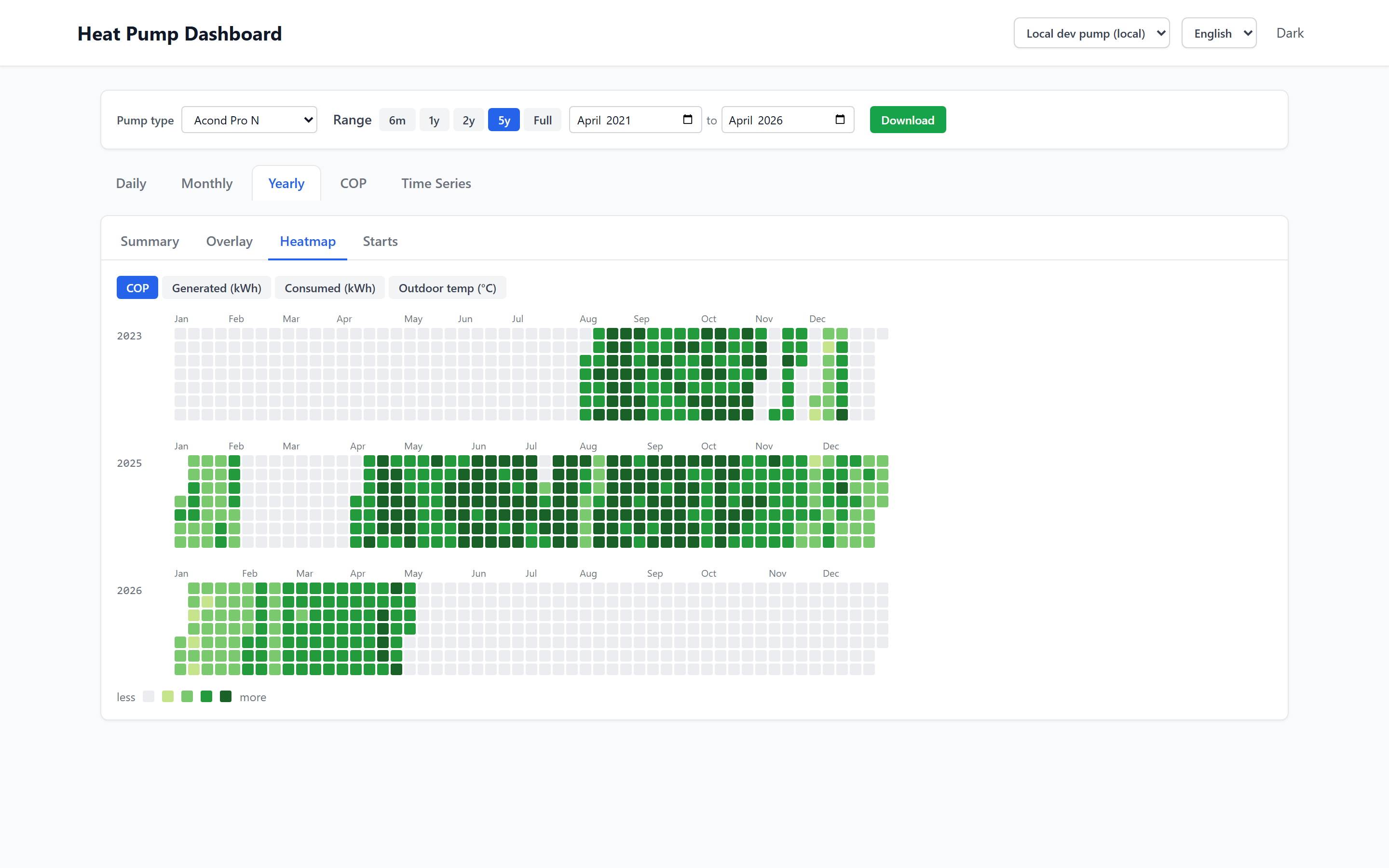Switch to the Daily tab
The width and height of the screenshot is (1389, 868).
(131, 183)
